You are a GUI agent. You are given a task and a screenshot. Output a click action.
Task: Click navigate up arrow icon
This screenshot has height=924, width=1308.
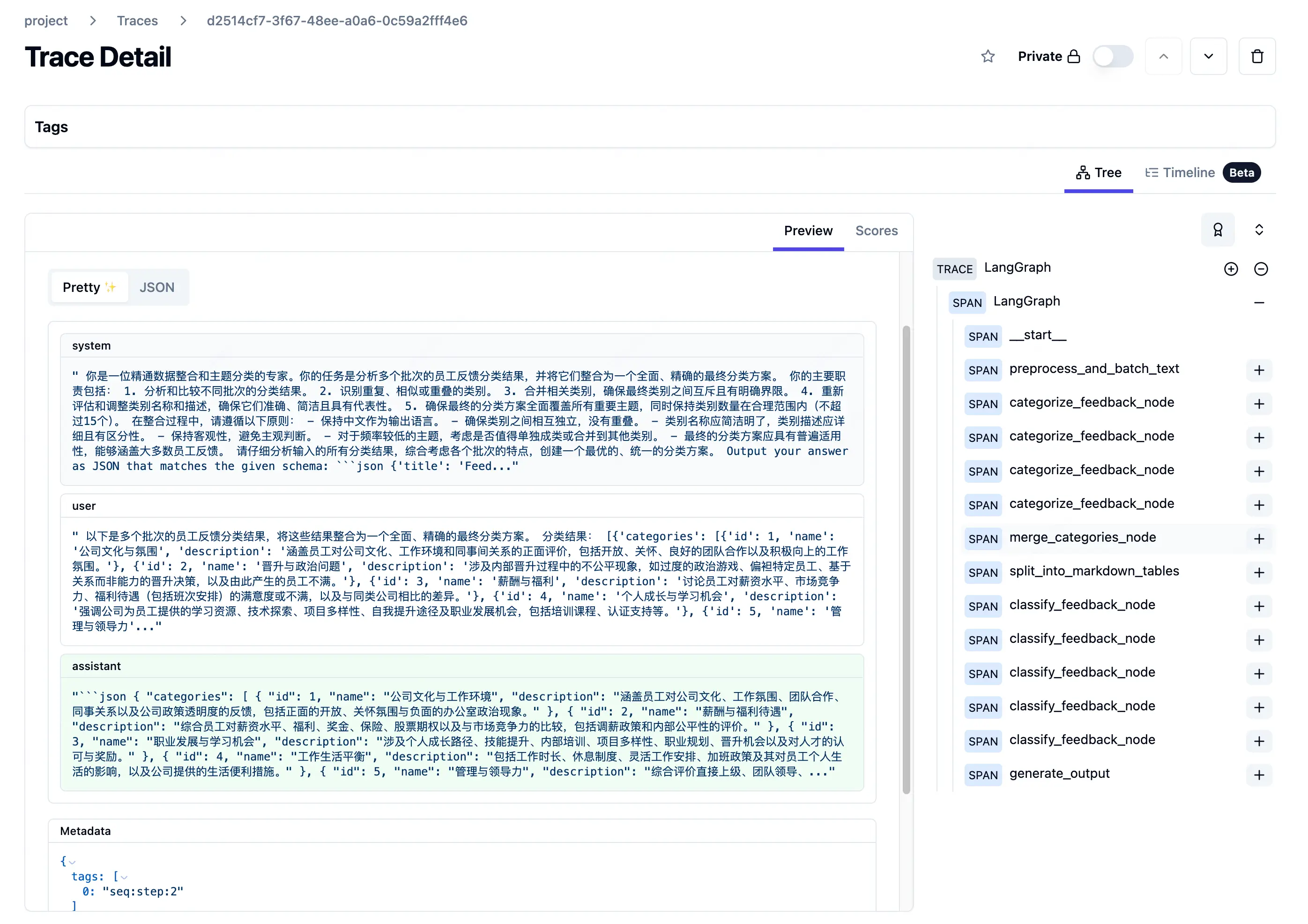(1163, 56)
